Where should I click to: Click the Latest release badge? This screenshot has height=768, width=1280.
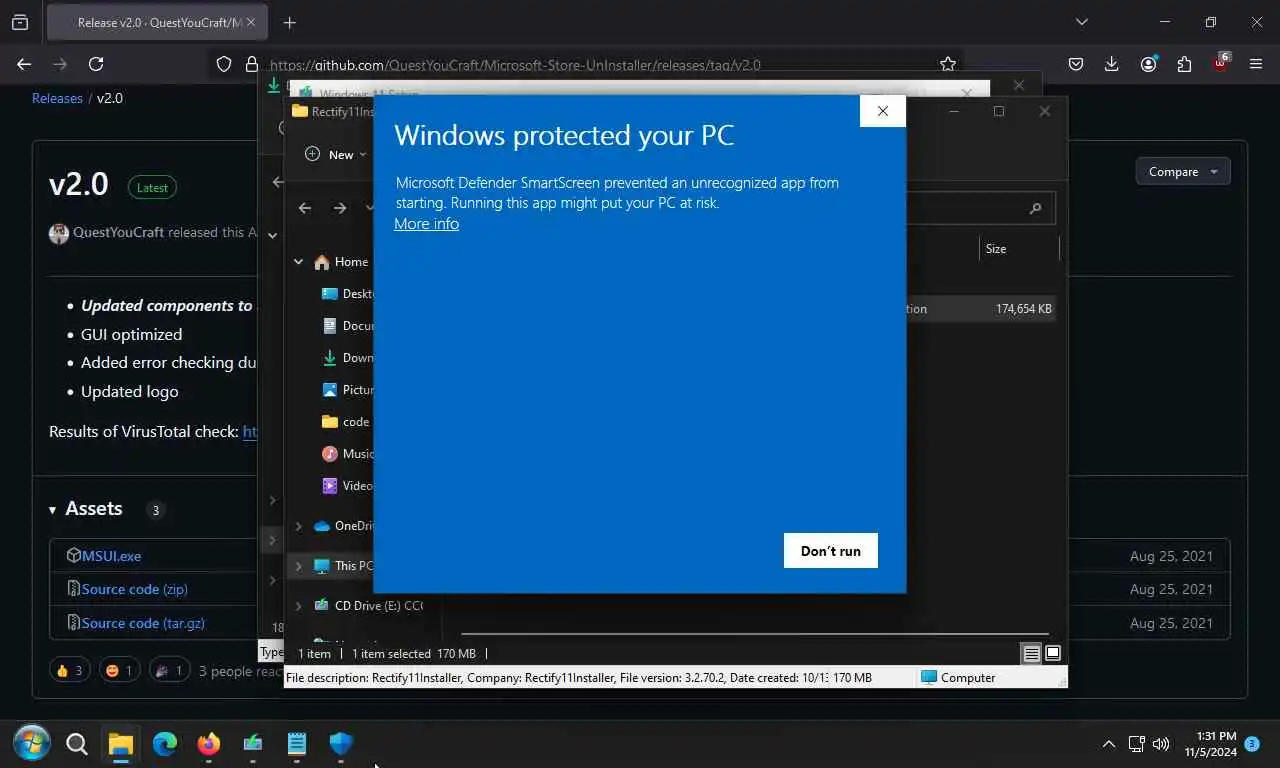152,187
